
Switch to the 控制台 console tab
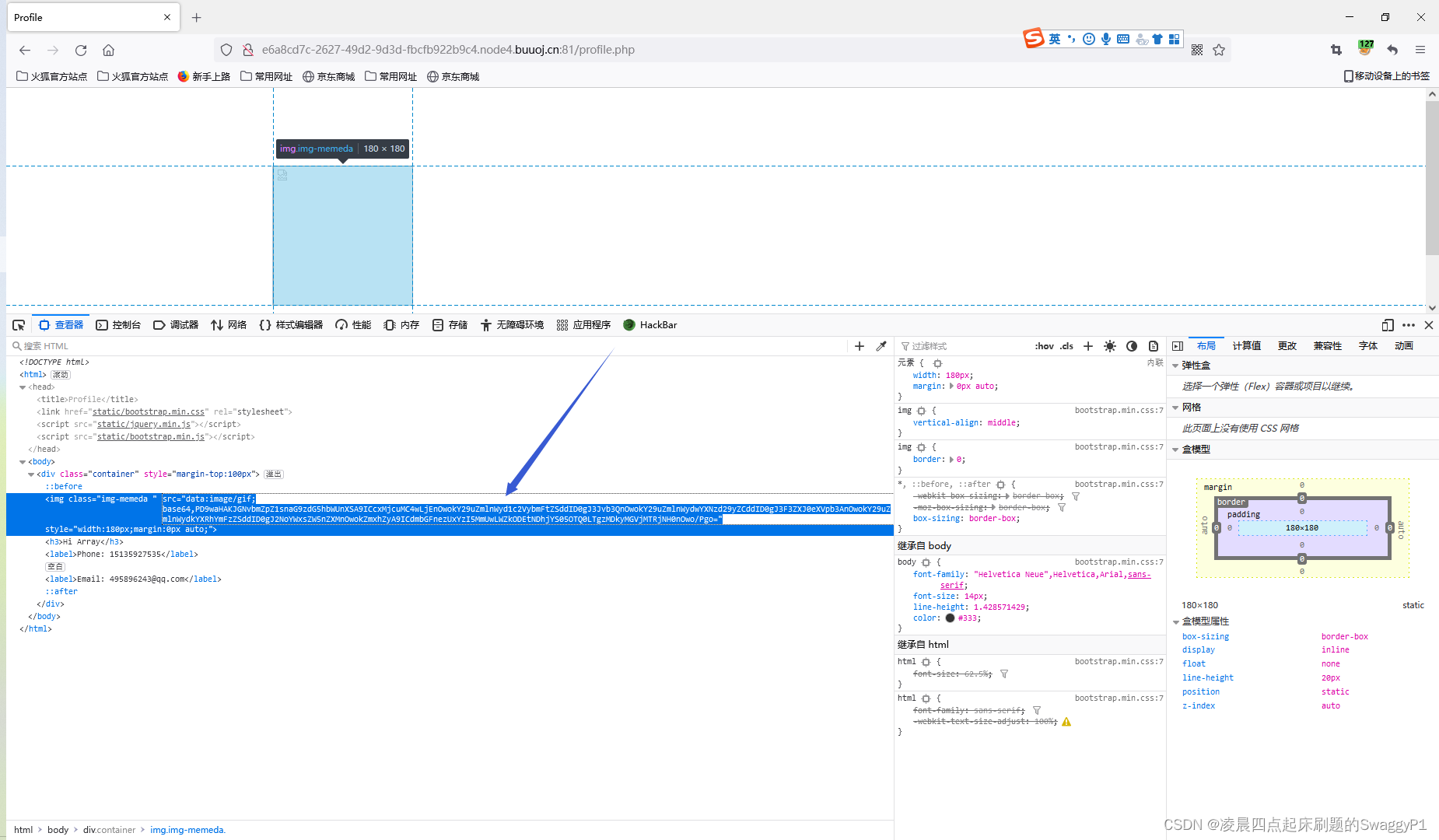coord(118,325)
